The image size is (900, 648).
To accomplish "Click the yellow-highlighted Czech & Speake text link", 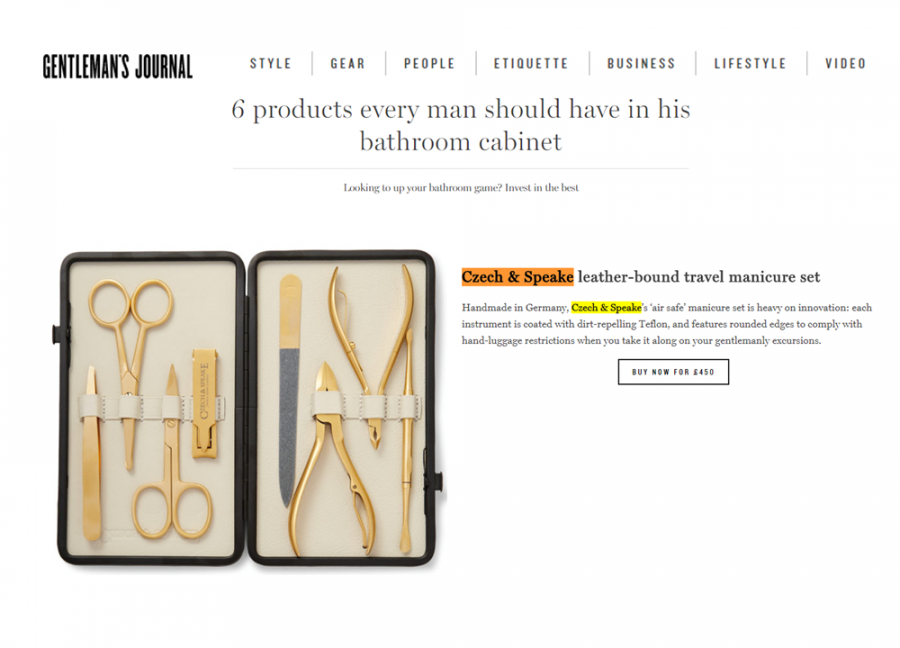I will point(606,308).
